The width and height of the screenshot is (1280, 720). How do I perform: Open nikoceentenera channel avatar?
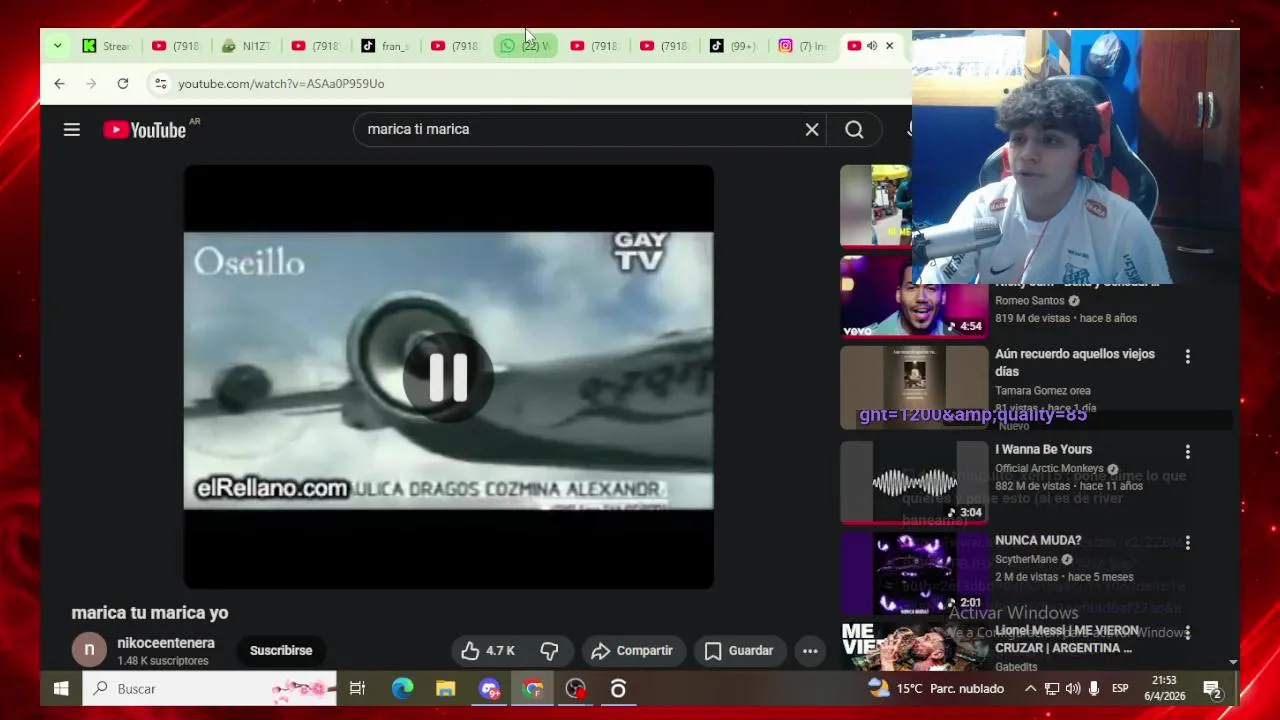point(89,650)
